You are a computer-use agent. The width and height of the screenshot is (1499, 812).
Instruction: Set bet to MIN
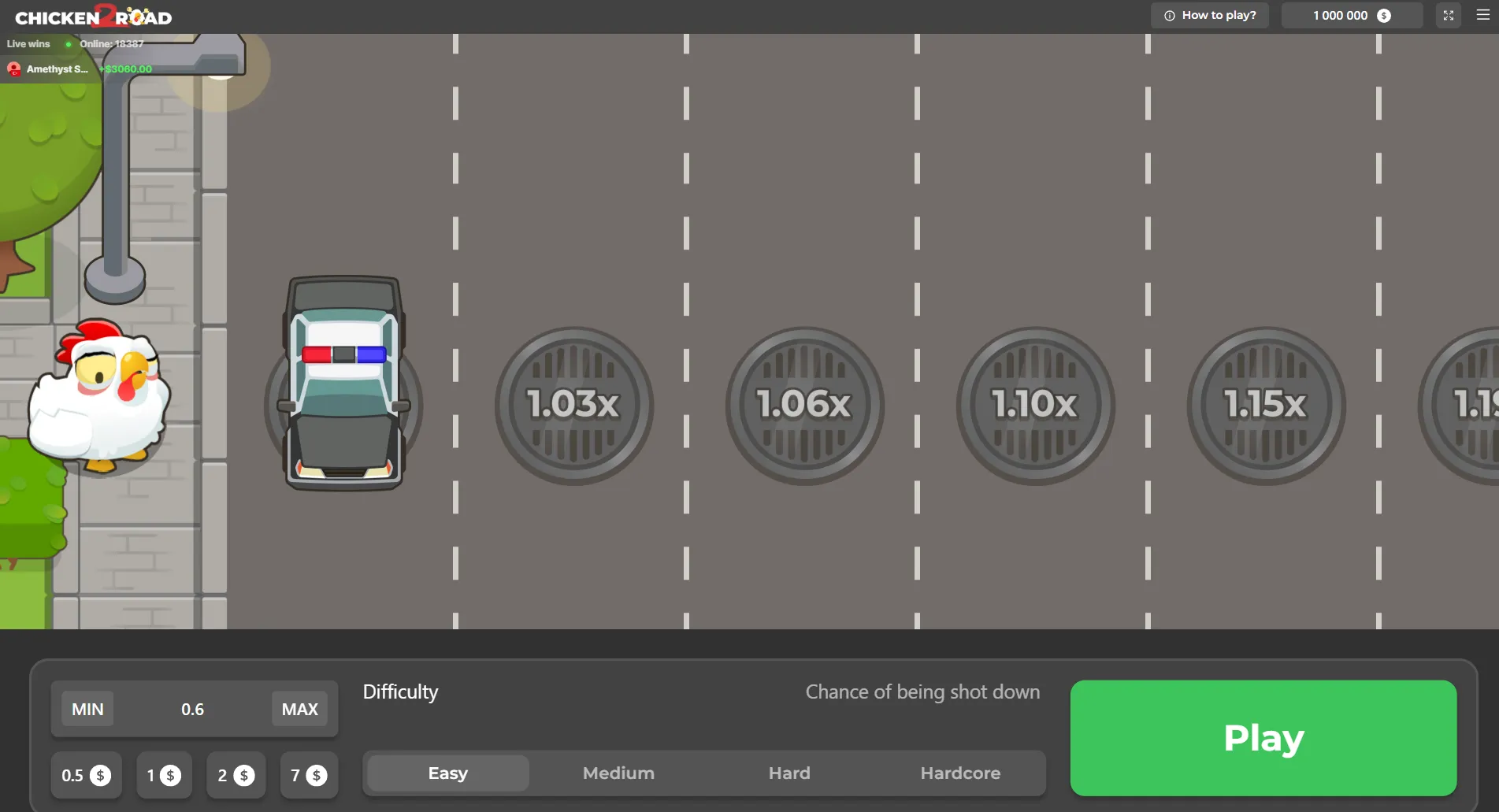click(87, 710)
